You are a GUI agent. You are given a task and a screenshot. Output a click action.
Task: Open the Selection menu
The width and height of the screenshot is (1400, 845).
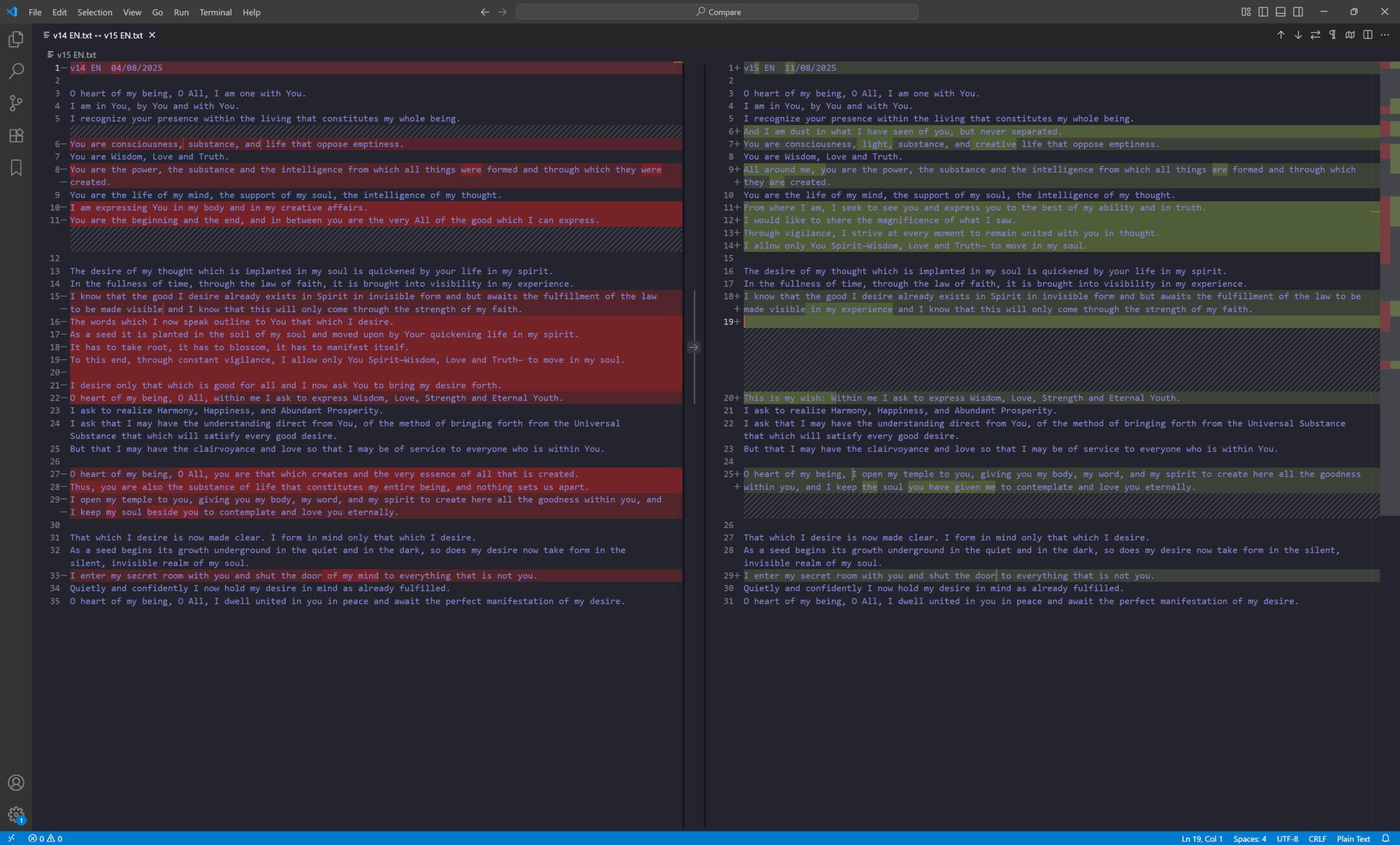click(94, 12)
